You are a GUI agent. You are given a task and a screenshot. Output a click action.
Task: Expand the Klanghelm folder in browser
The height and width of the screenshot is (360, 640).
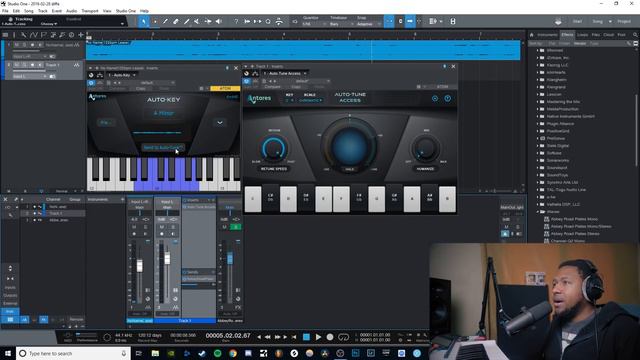538,80
